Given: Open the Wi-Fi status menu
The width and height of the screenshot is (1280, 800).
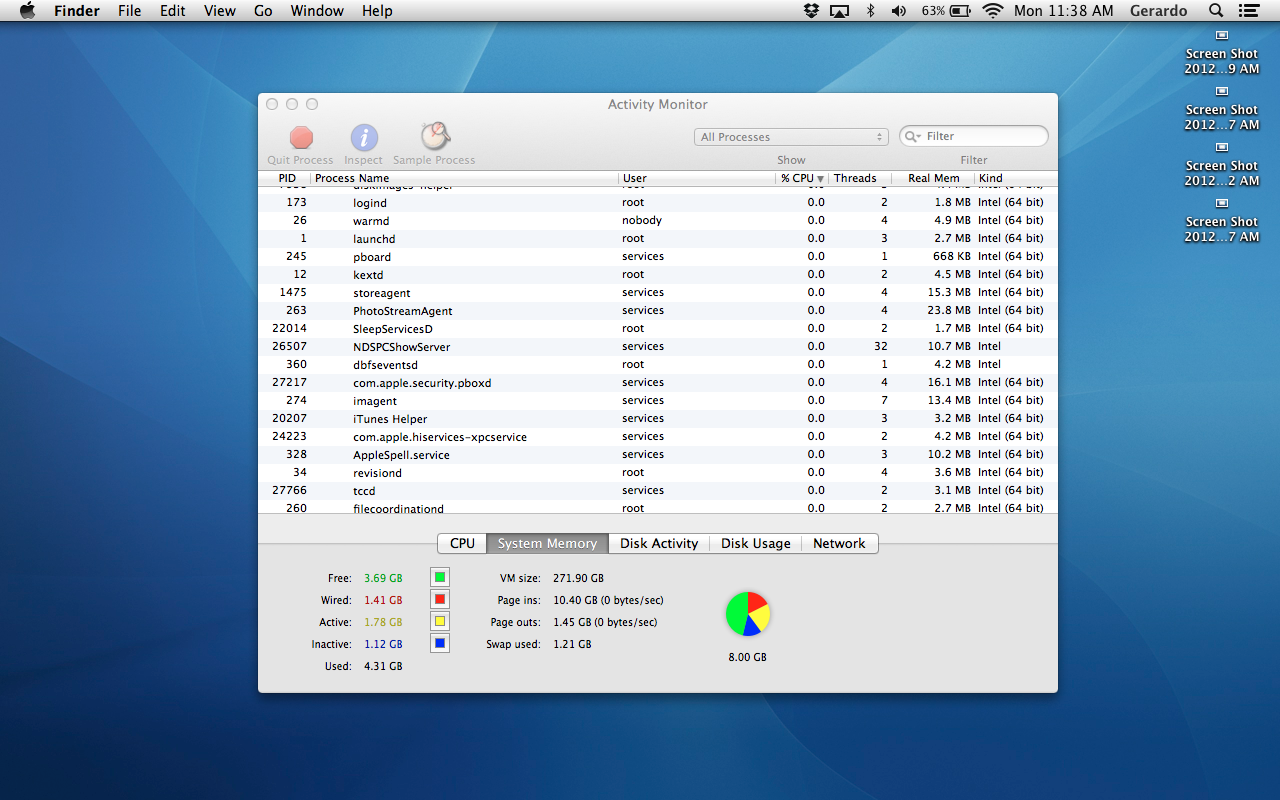Looking at the screenshot, I should point(992,11).
